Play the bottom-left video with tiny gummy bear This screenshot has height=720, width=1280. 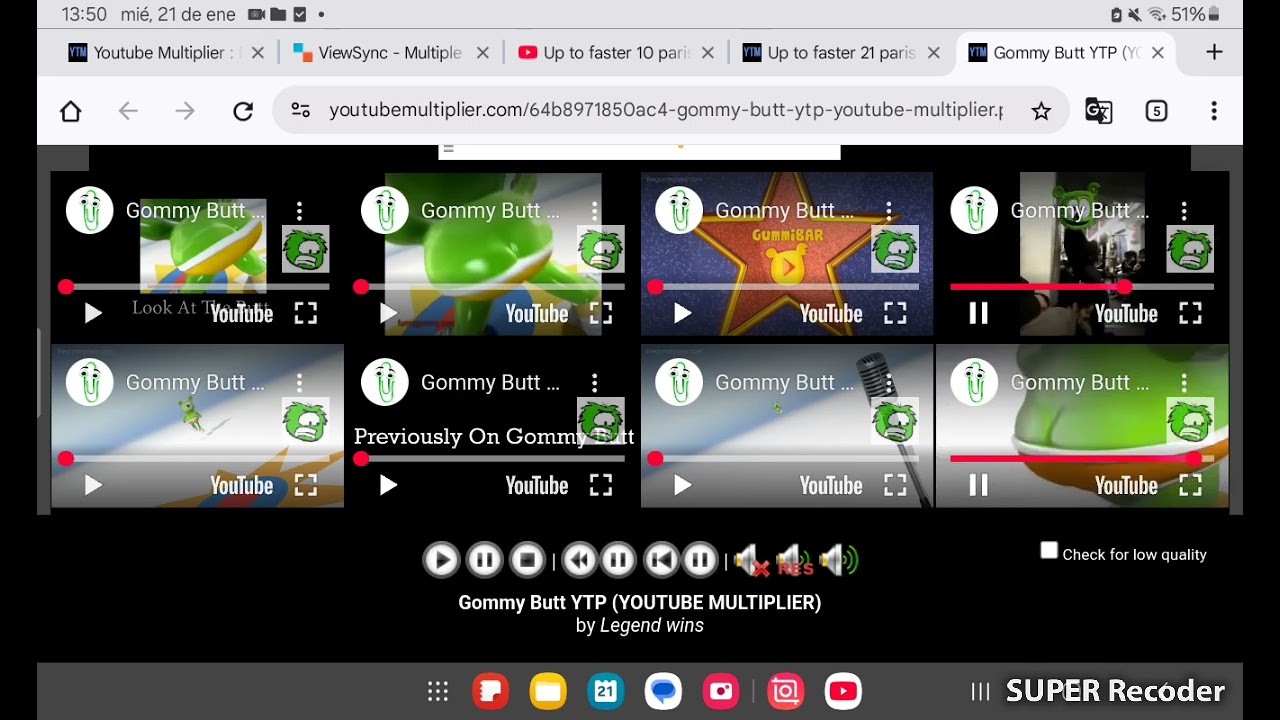(x=93, y=486)
